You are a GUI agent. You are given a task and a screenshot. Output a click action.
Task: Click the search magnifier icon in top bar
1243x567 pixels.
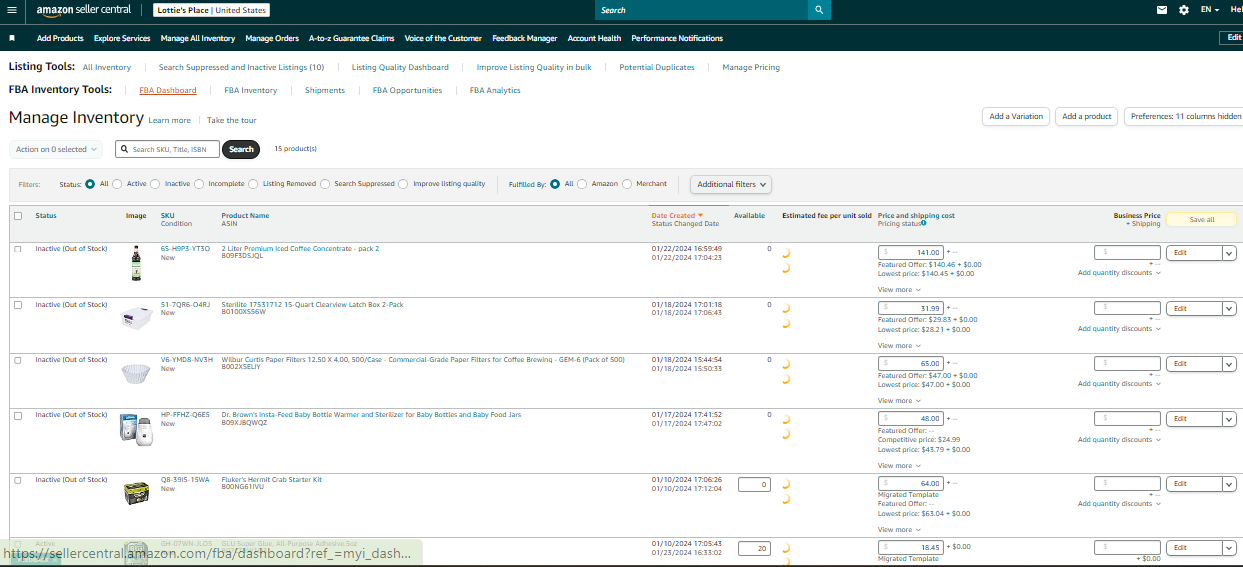coord(819,10)
